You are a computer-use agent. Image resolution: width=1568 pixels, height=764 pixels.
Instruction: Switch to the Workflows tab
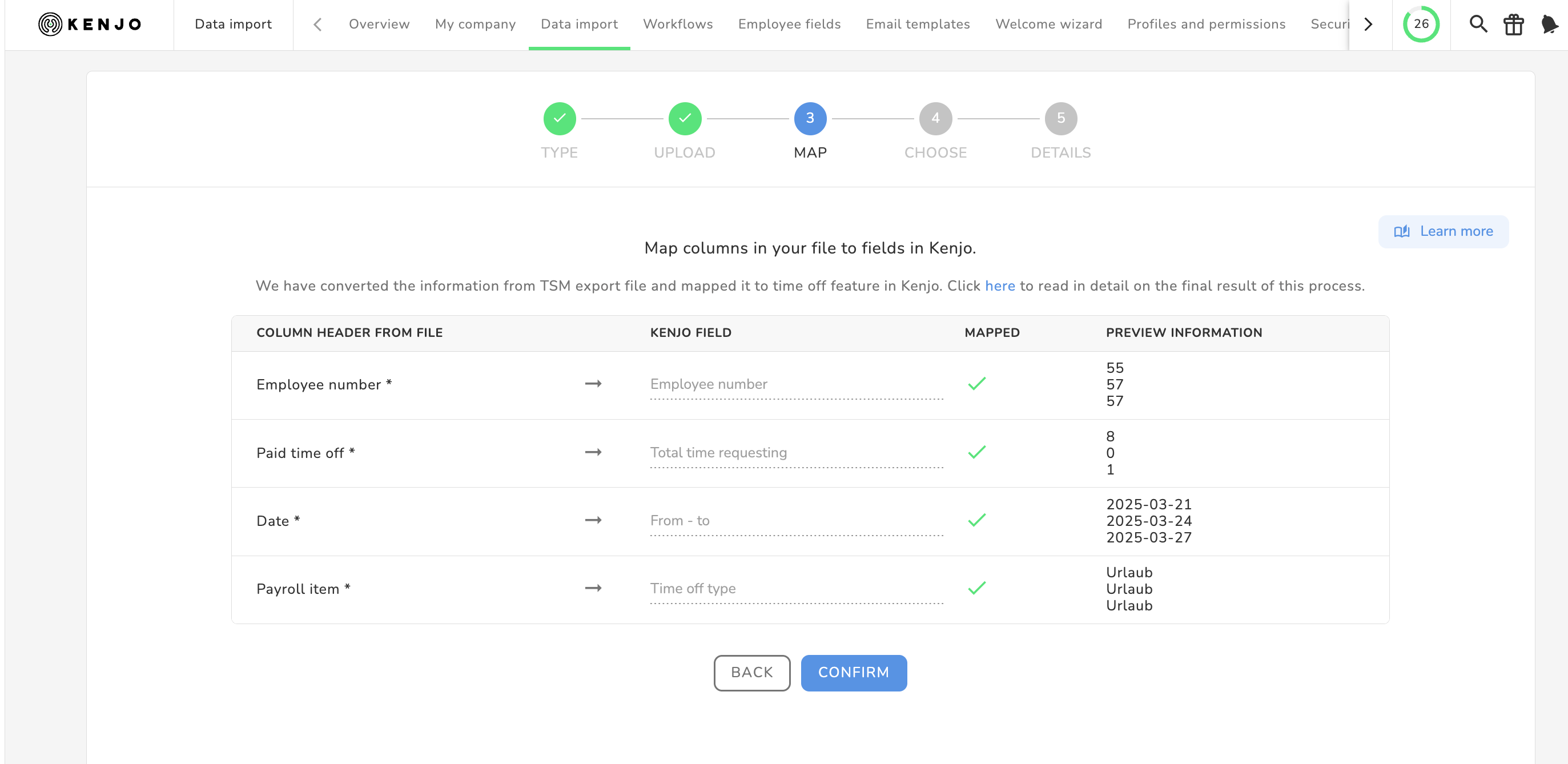677,25
